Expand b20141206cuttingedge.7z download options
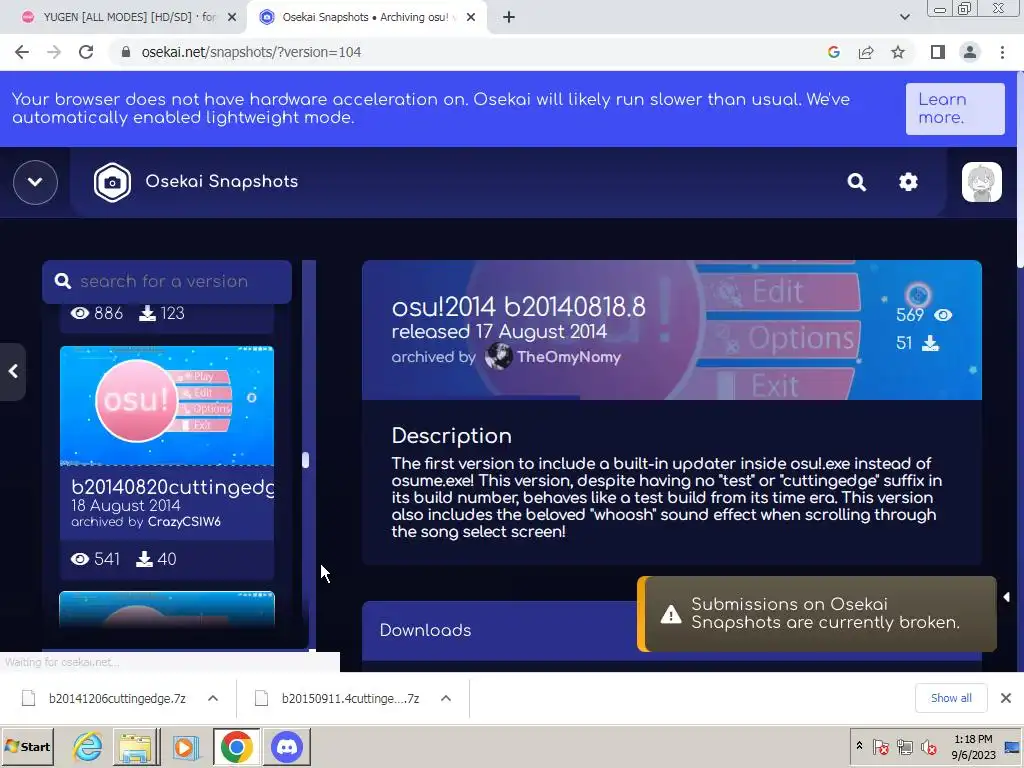 (x=213, y=698)
